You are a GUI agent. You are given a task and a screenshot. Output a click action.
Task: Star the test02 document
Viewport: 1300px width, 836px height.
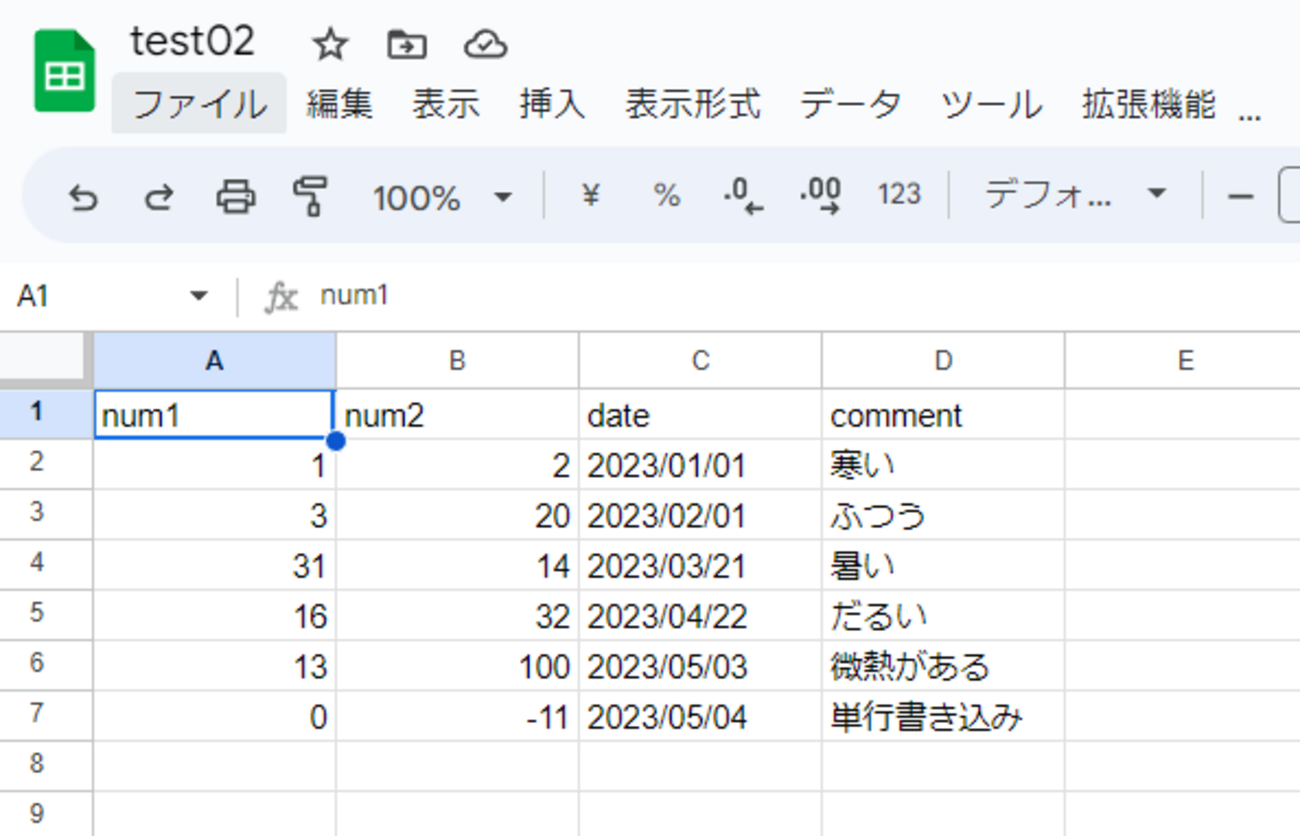329,45
